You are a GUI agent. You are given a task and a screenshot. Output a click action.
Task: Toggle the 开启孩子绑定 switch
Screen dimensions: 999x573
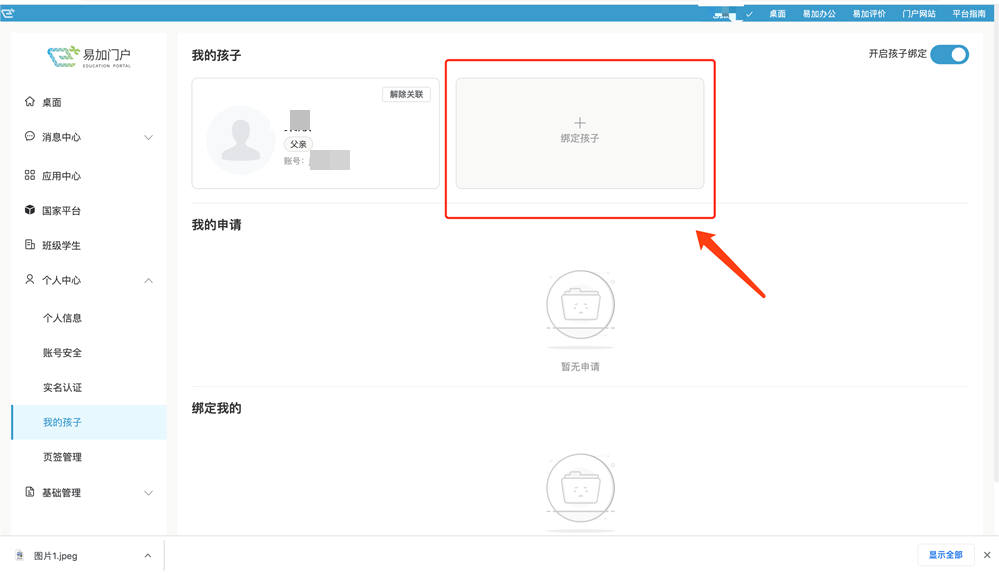[x=949, y=55]
